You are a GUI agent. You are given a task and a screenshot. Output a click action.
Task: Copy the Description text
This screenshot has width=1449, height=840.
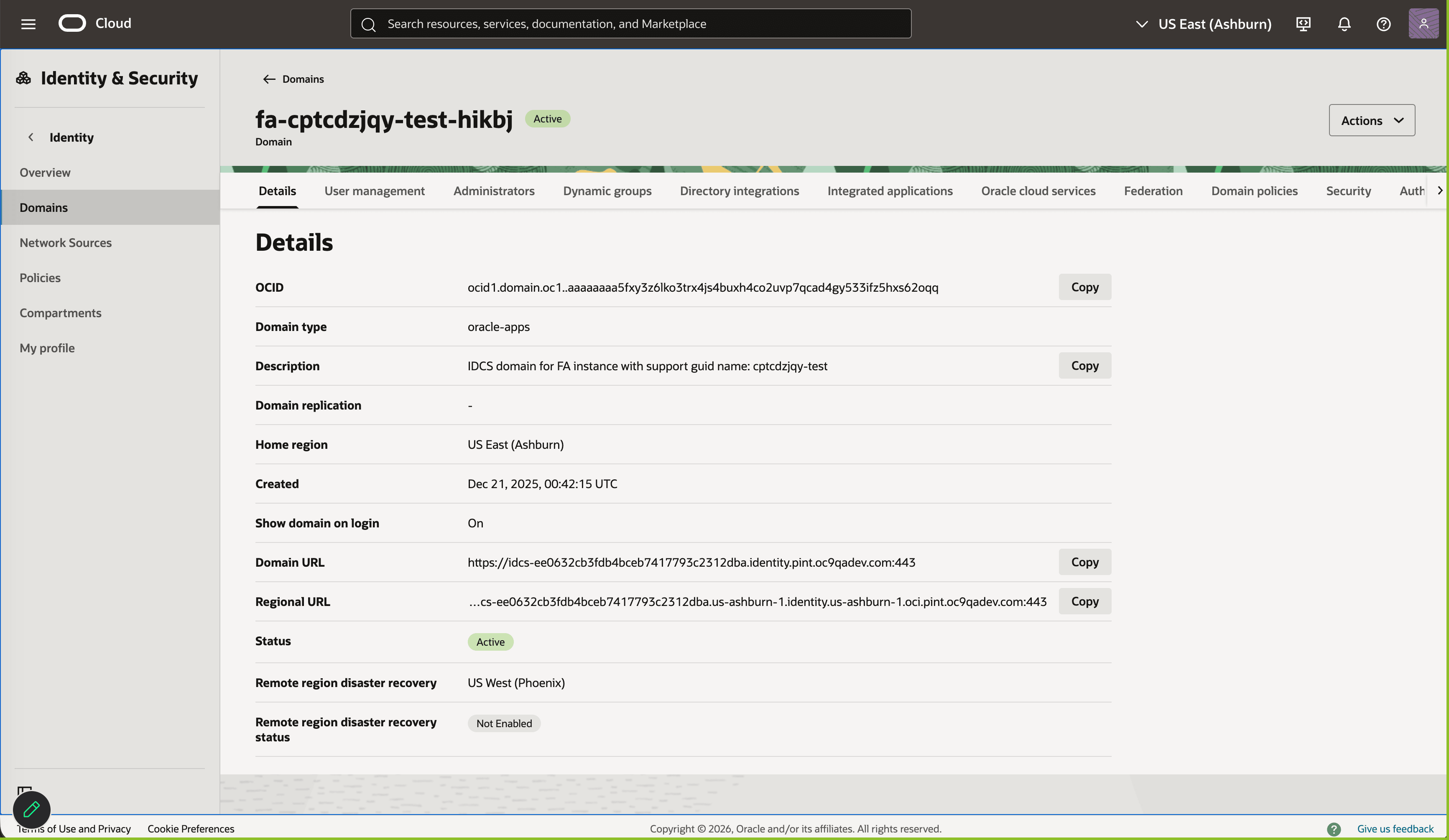(1084, 366)
